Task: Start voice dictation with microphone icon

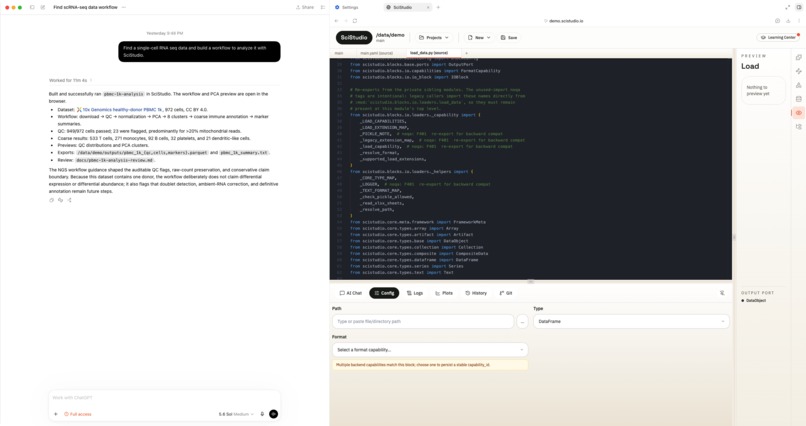Action: 262,414
